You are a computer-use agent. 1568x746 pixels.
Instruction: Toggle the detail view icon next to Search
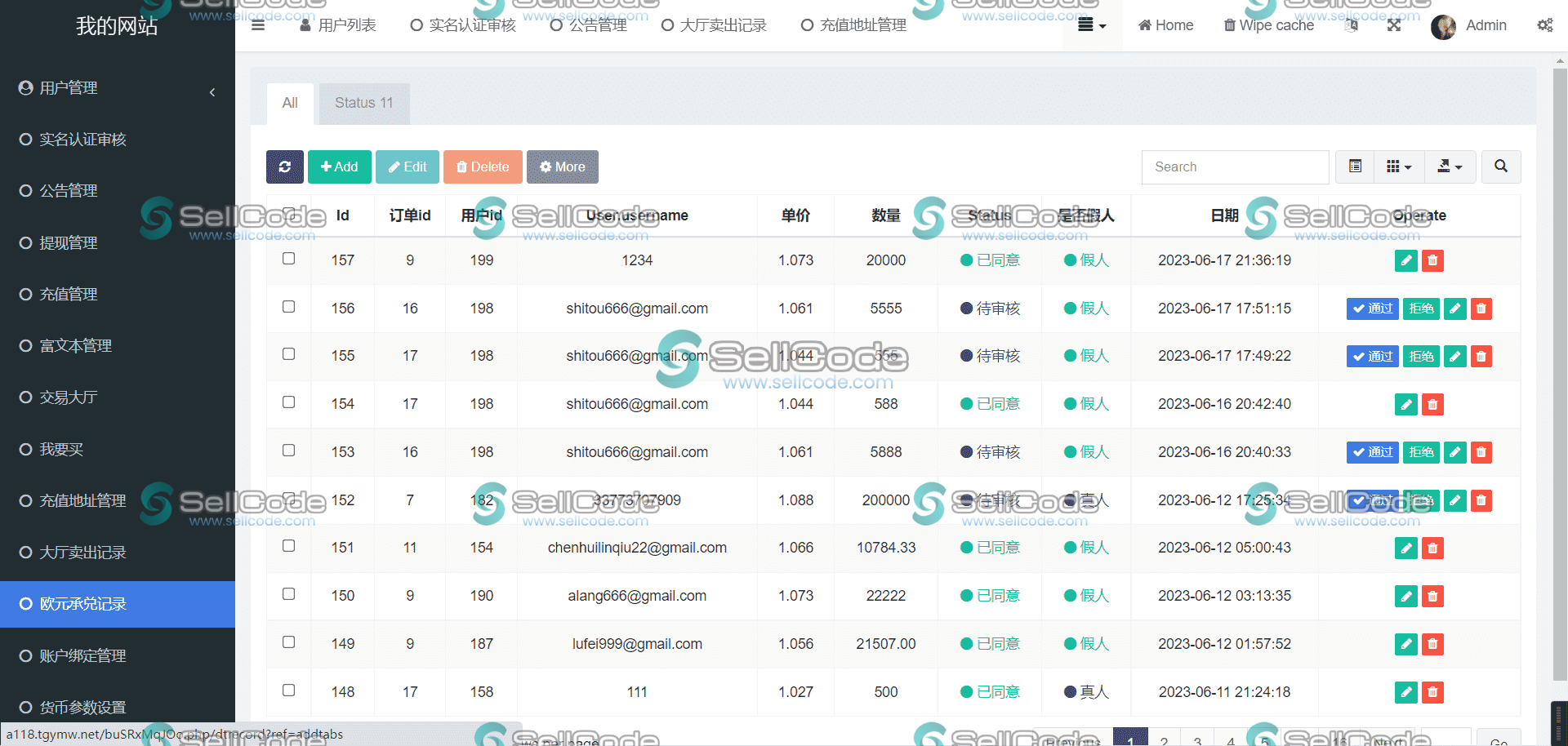pos(1355,167)
